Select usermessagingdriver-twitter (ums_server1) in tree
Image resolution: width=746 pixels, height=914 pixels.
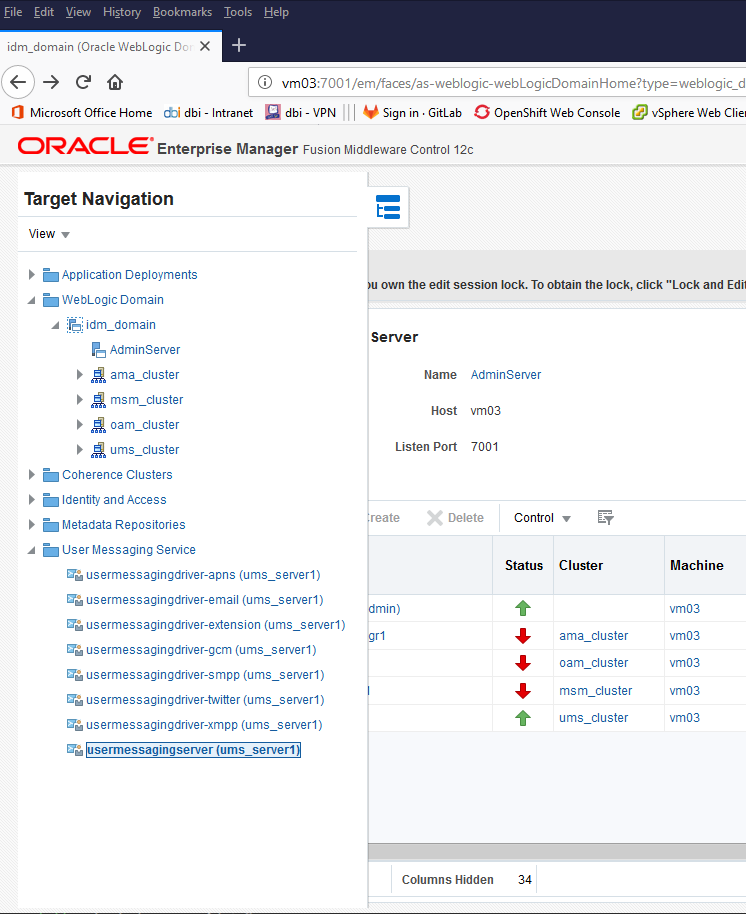pos(205,700)
